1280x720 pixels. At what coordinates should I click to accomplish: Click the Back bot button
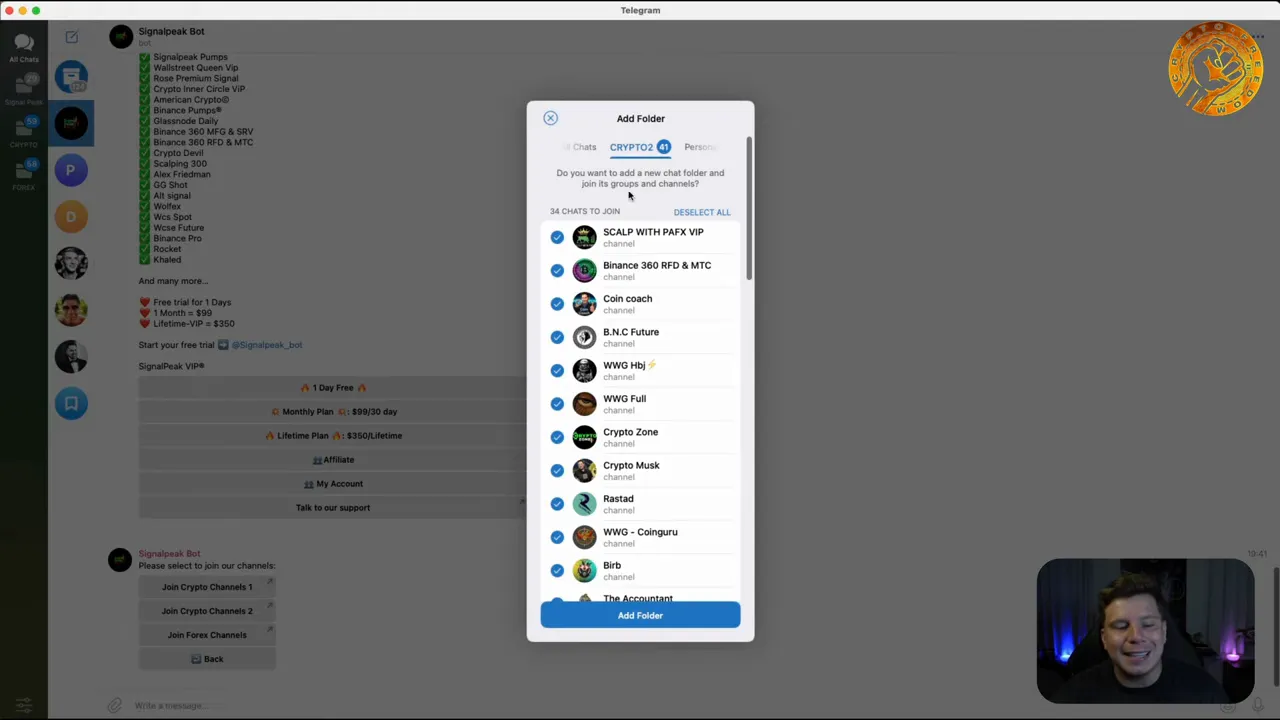click(207, 659)
